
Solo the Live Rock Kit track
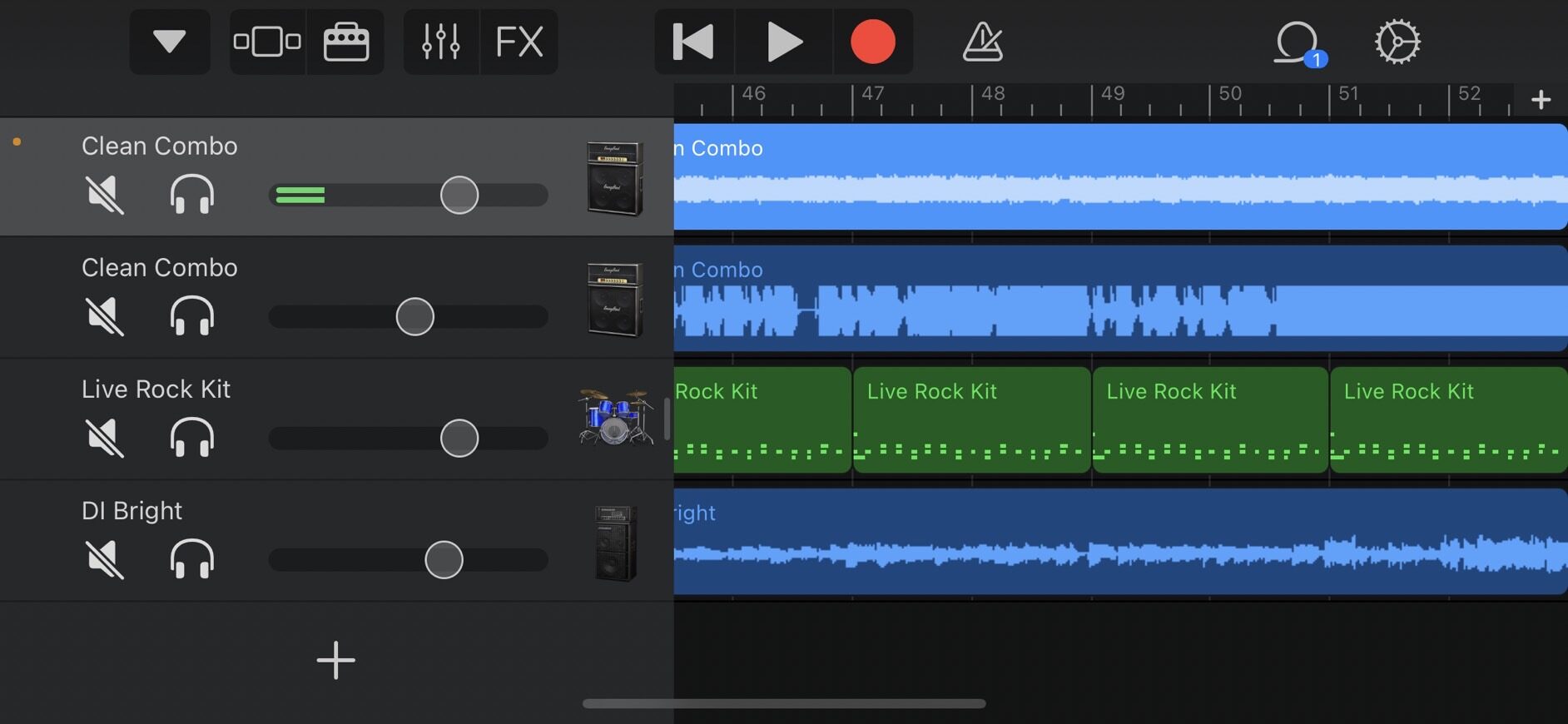(x=192, y=438)
